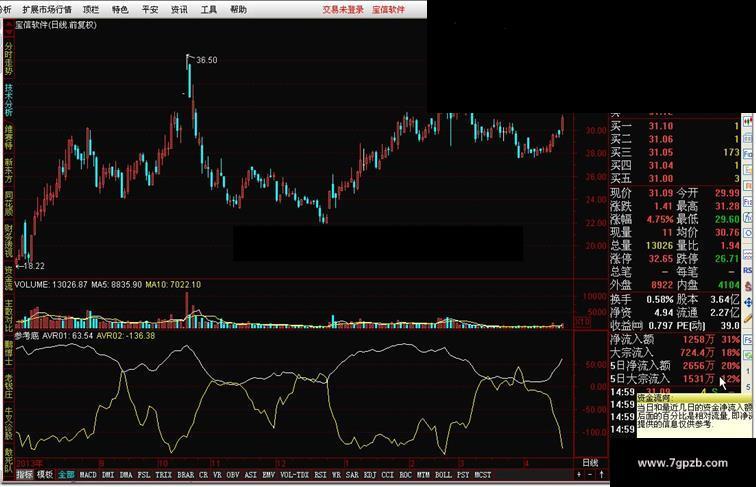
Task: Apply the FSL indicator
Action: pyautogui.click(x=144, y=475)
